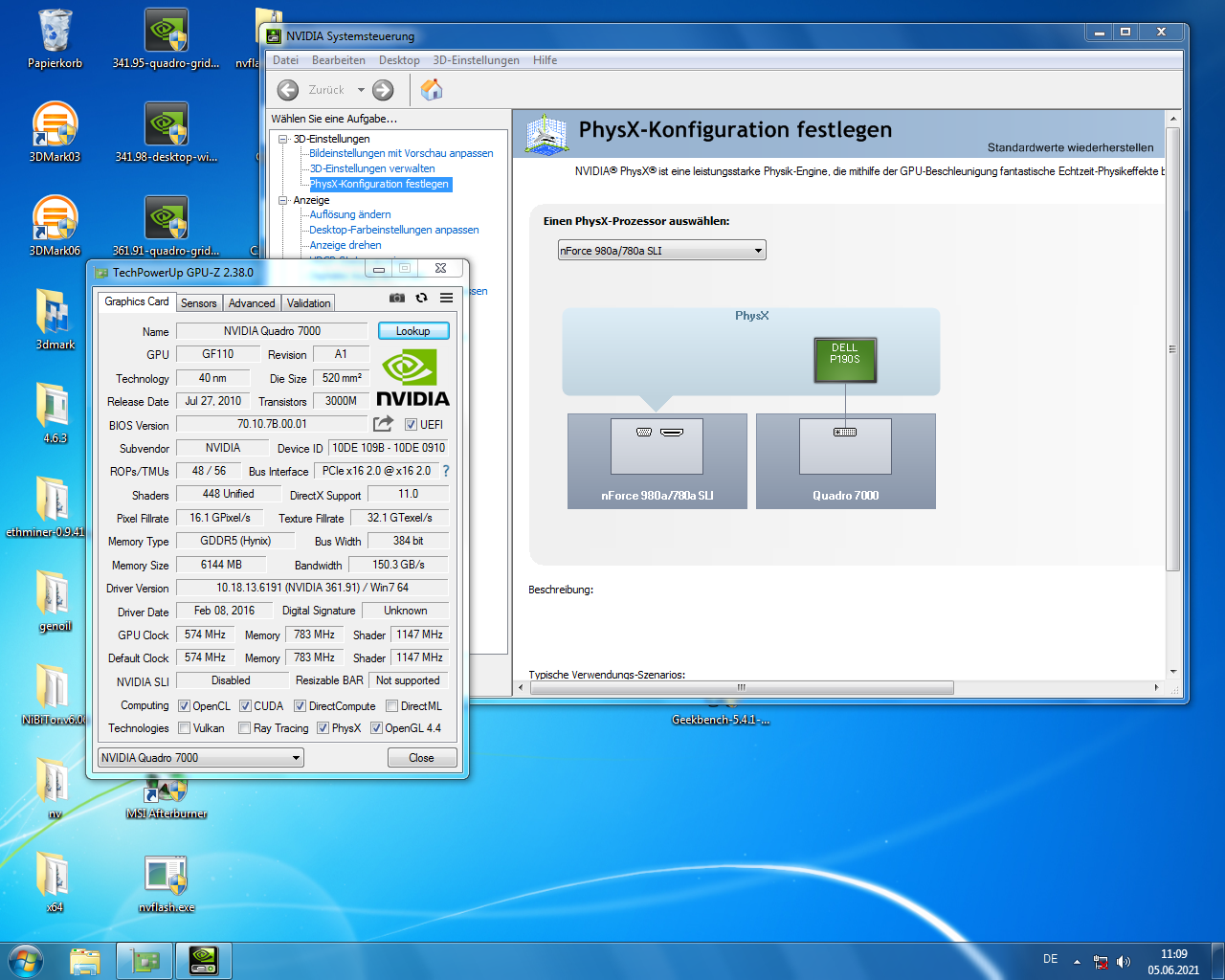Toggle the OpenGL 4.4 checkbox

pyautogui.click(x=376, y=728)
